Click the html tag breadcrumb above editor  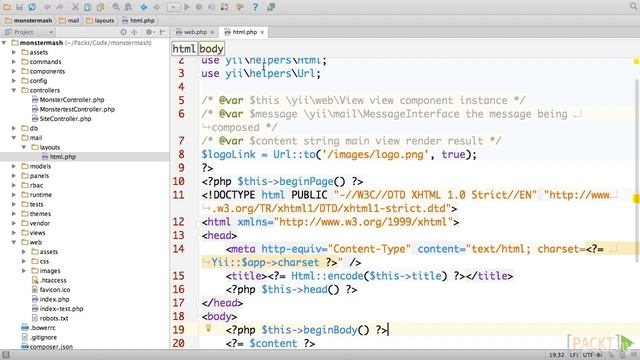tap(184, 49)
